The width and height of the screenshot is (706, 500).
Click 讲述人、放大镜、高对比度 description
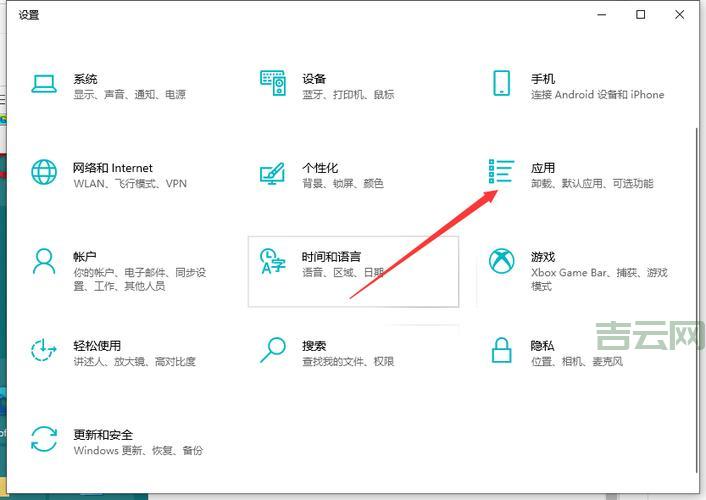pos(134,362)
